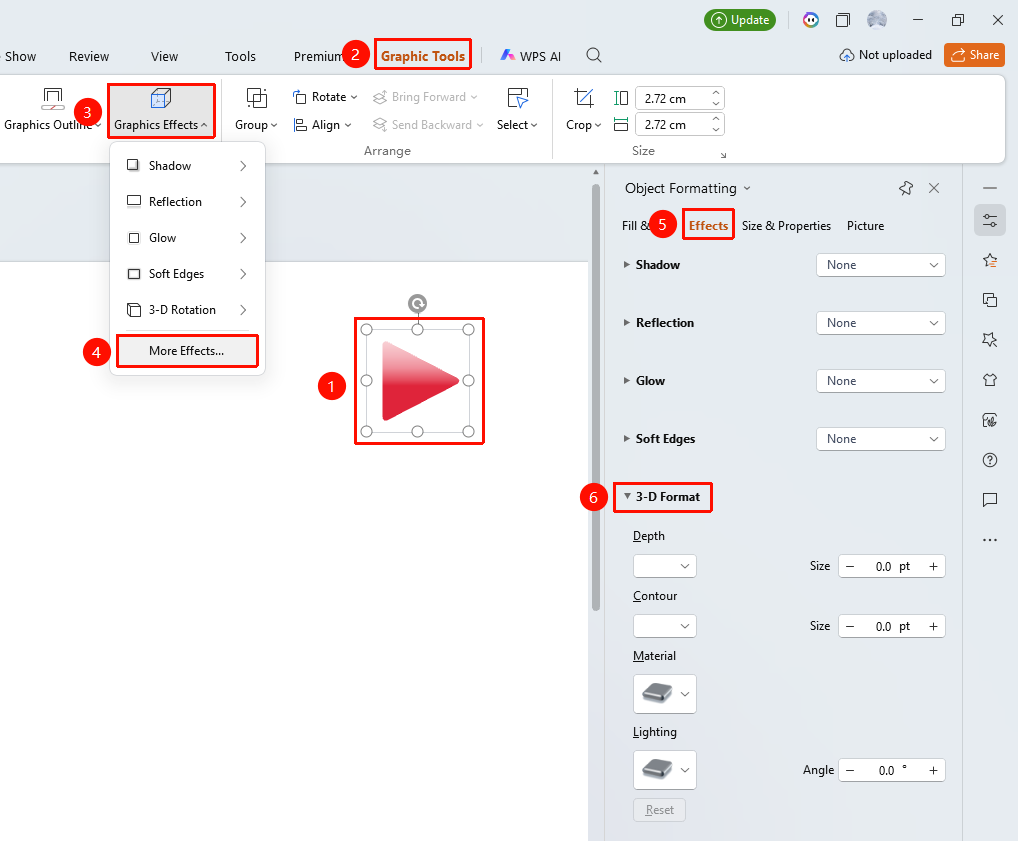Open the sidebar comments icon
Viewport: 1018px width, 841px height.
coord(989,499)
